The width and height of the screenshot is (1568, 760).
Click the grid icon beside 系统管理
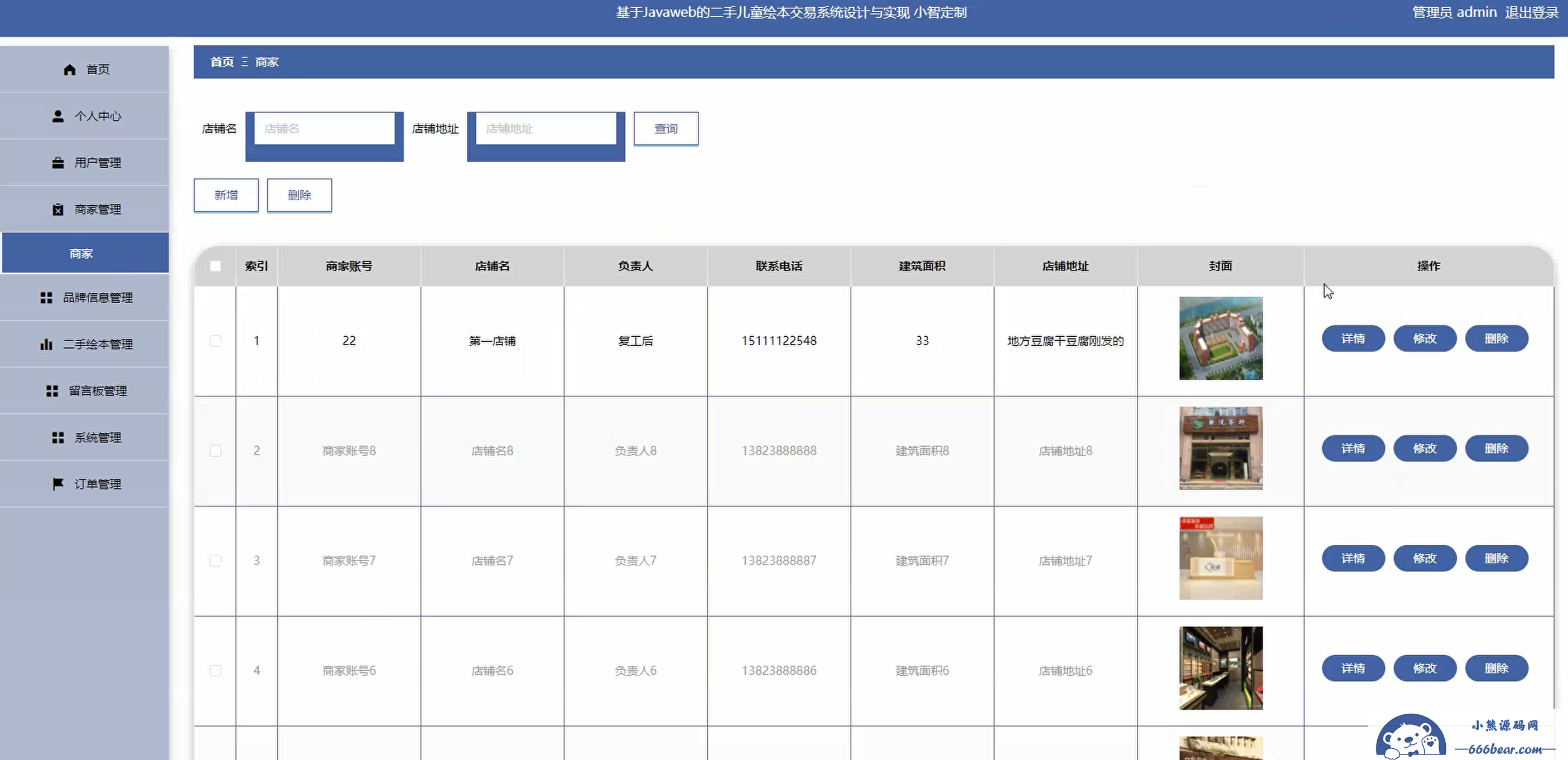[x=58, y=438]
